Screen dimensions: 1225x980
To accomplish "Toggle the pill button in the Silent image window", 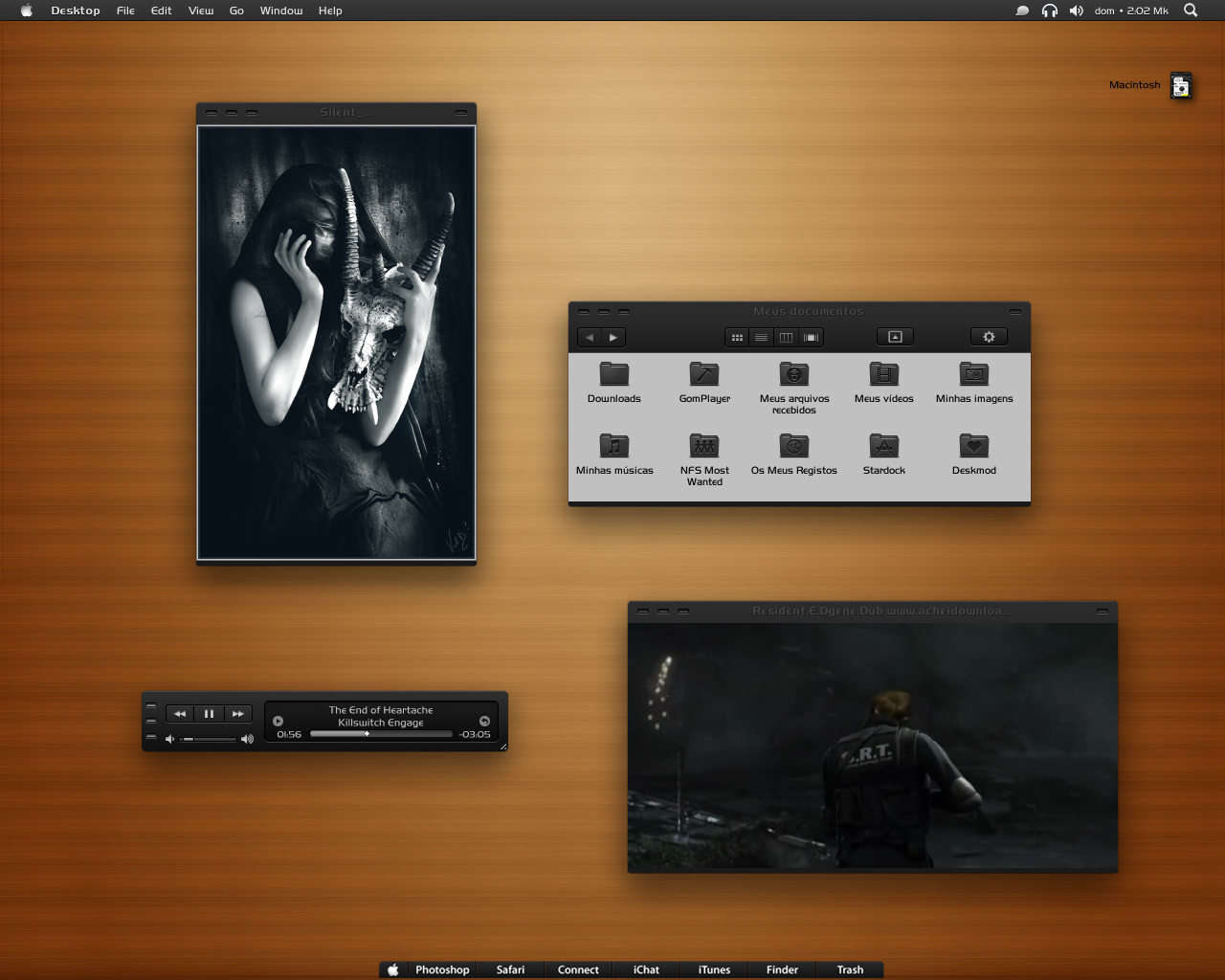I will point(460,113).
